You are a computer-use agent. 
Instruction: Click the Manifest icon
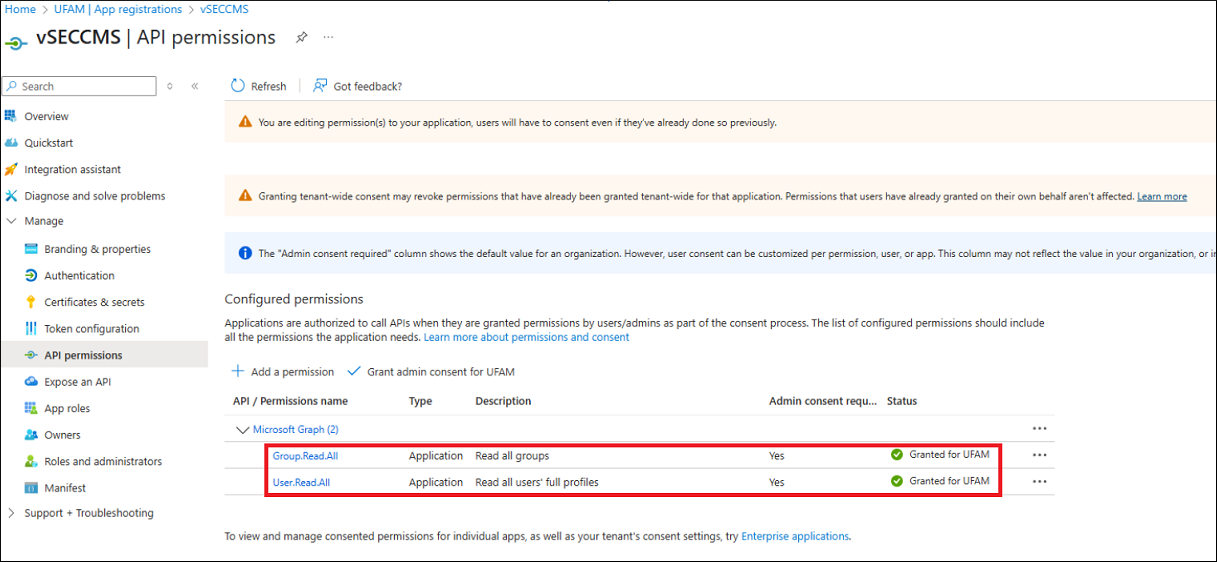(31, 488)
